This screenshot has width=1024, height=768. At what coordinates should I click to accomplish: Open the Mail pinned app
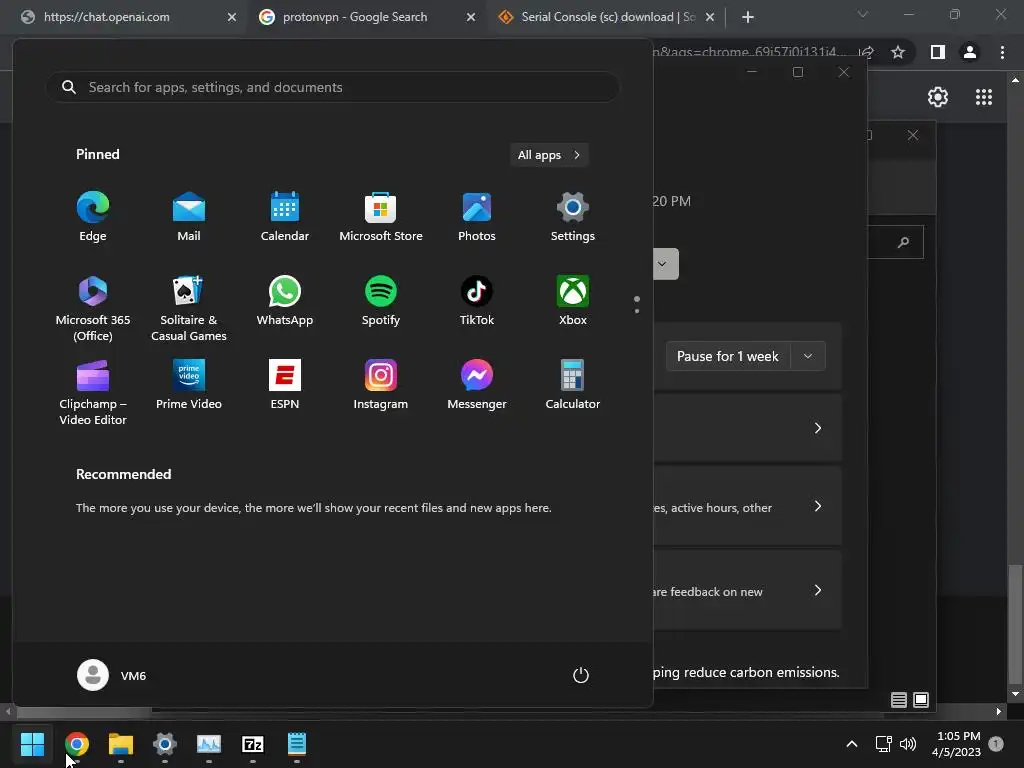click(x=189, y=217)
